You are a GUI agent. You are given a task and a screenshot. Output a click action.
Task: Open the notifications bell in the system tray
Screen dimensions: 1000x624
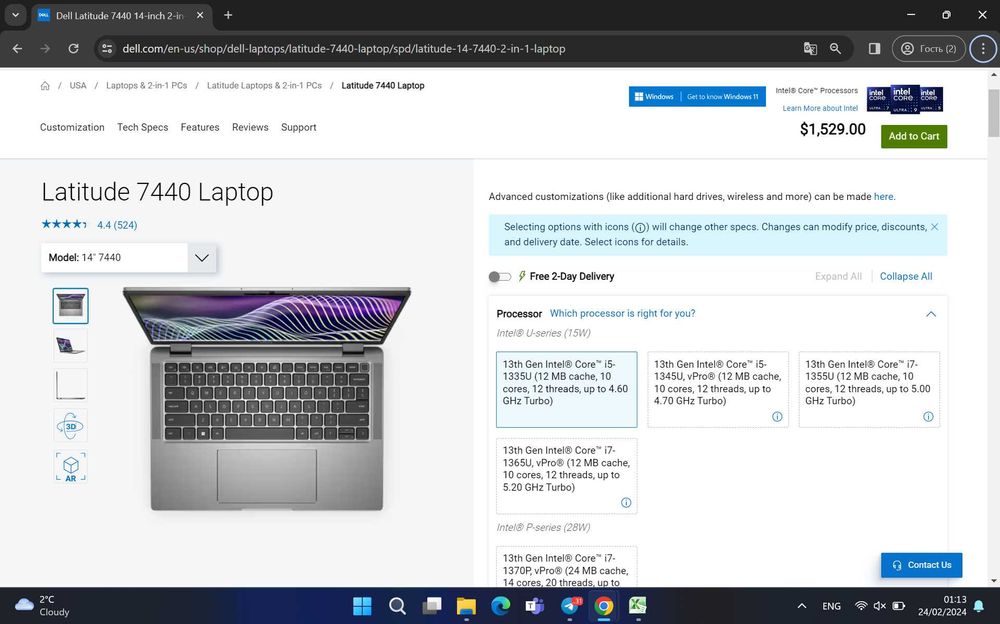click(x=978, y=606)
